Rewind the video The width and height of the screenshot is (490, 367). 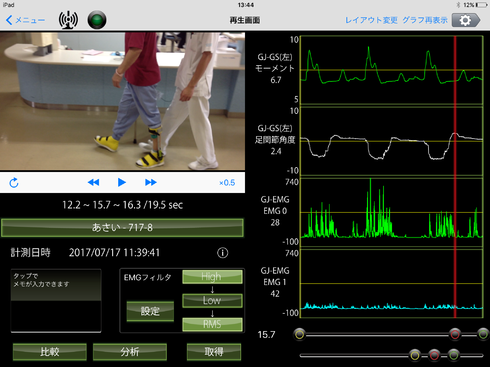click(x=93, y=182)
